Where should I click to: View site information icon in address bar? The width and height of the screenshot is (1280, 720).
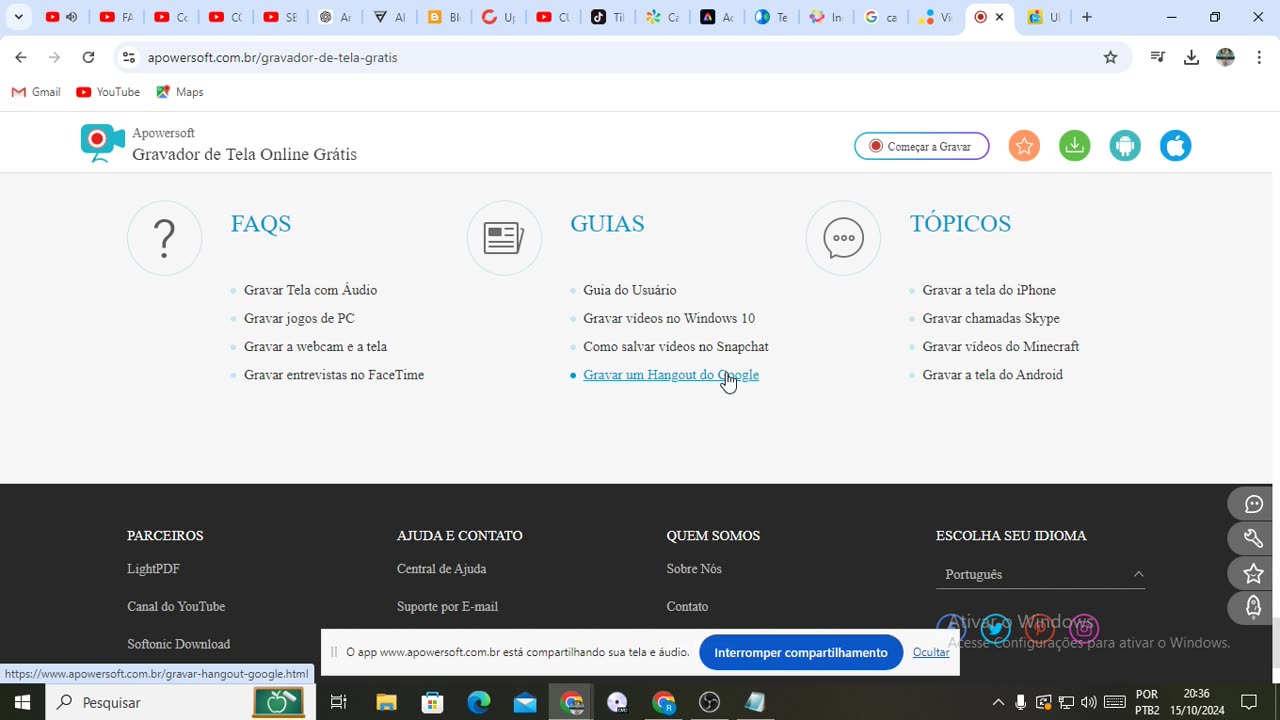point(128,58)
